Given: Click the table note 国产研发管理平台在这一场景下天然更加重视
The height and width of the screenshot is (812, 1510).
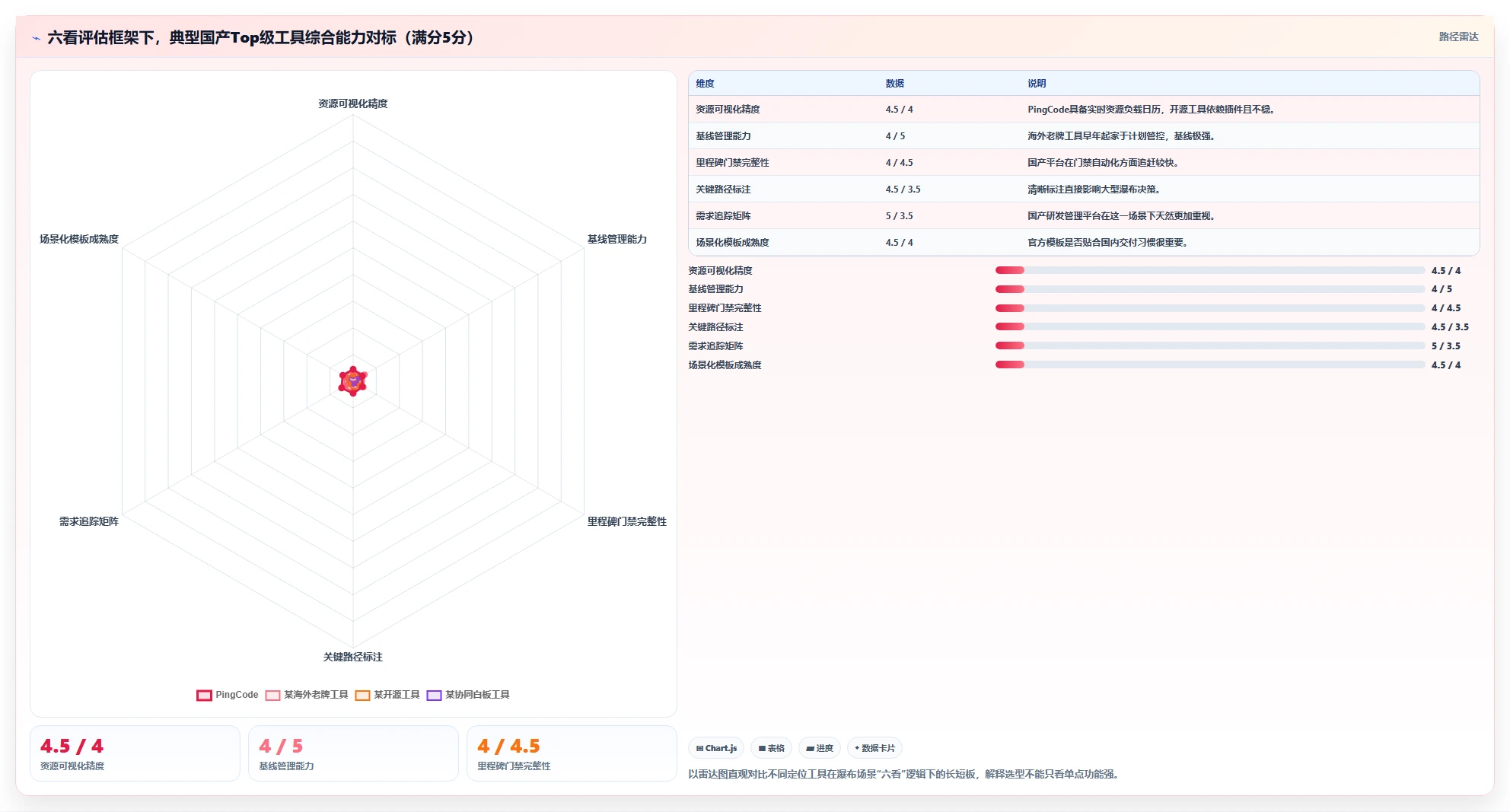Looking at the screenshot, I should click(x=1121, y=216).
